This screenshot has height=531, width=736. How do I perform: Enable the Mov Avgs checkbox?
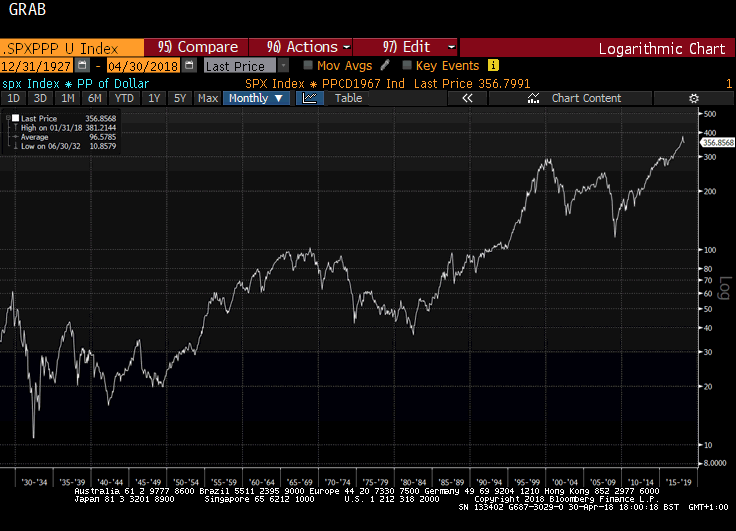tap(309, 65)
